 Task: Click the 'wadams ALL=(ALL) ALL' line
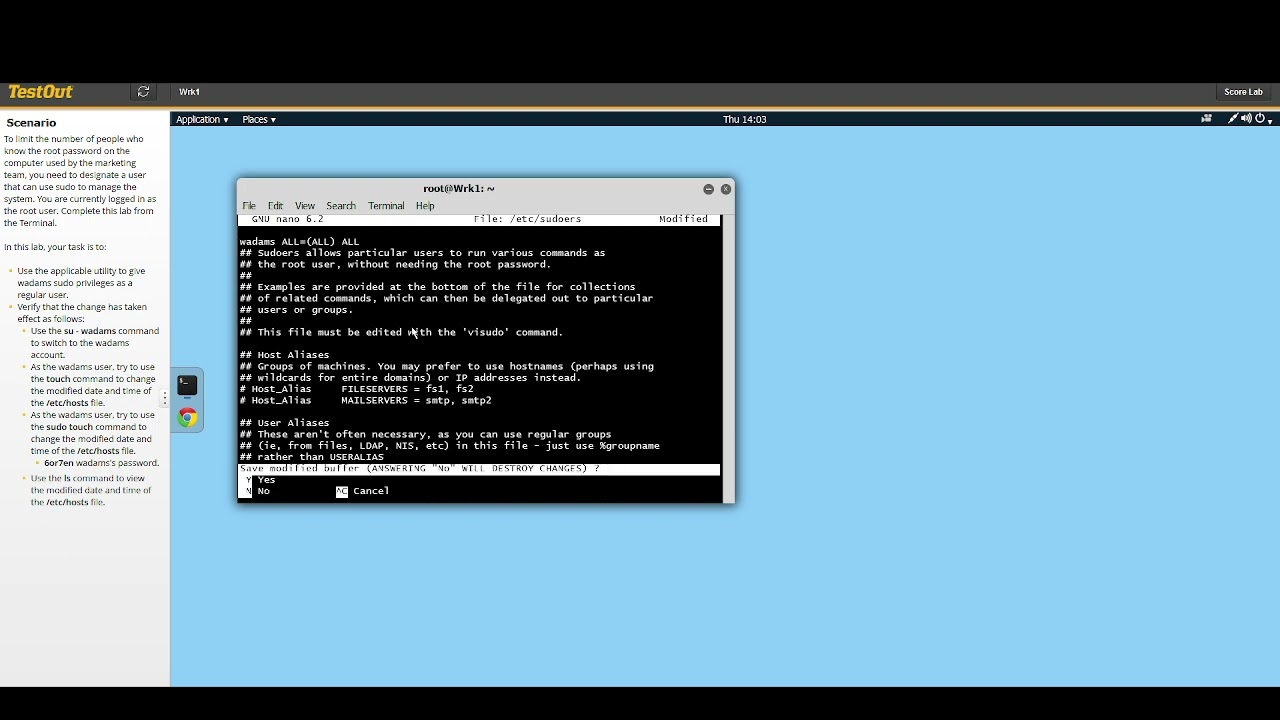coord(299,242)
